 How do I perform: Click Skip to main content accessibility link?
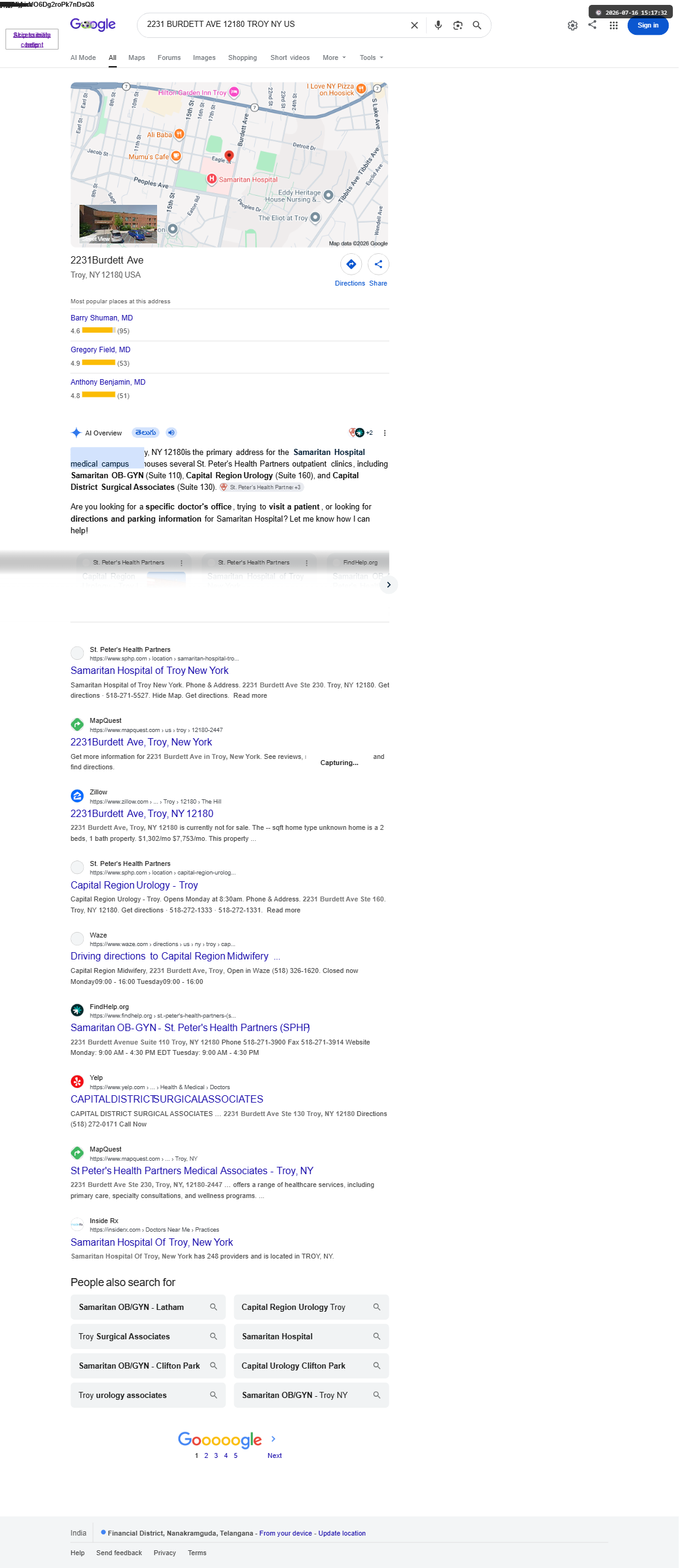[x=32, y=39]
